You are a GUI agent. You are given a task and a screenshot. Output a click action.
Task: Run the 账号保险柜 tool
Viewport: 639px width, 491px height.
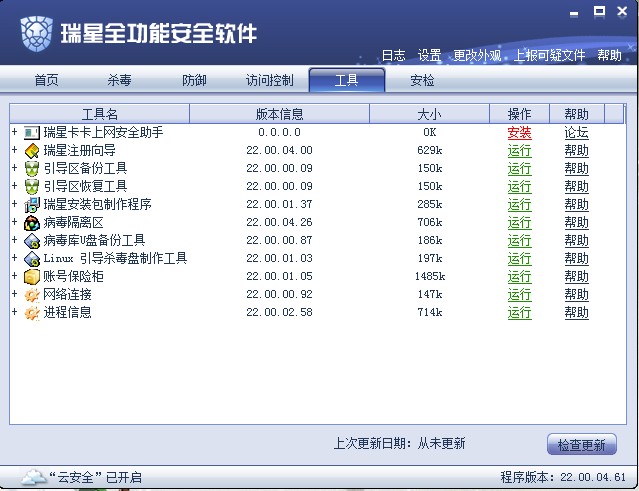pos(520,277)
